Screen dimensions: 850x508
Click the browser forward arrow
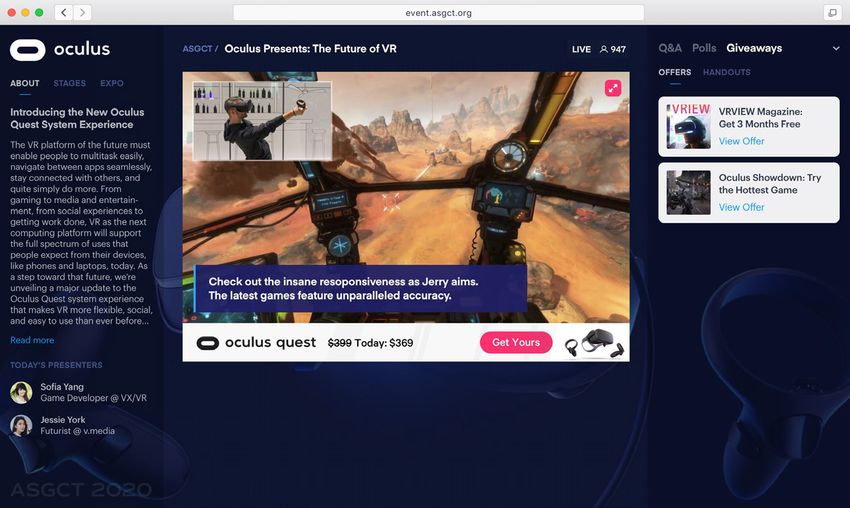coord(82,12)
